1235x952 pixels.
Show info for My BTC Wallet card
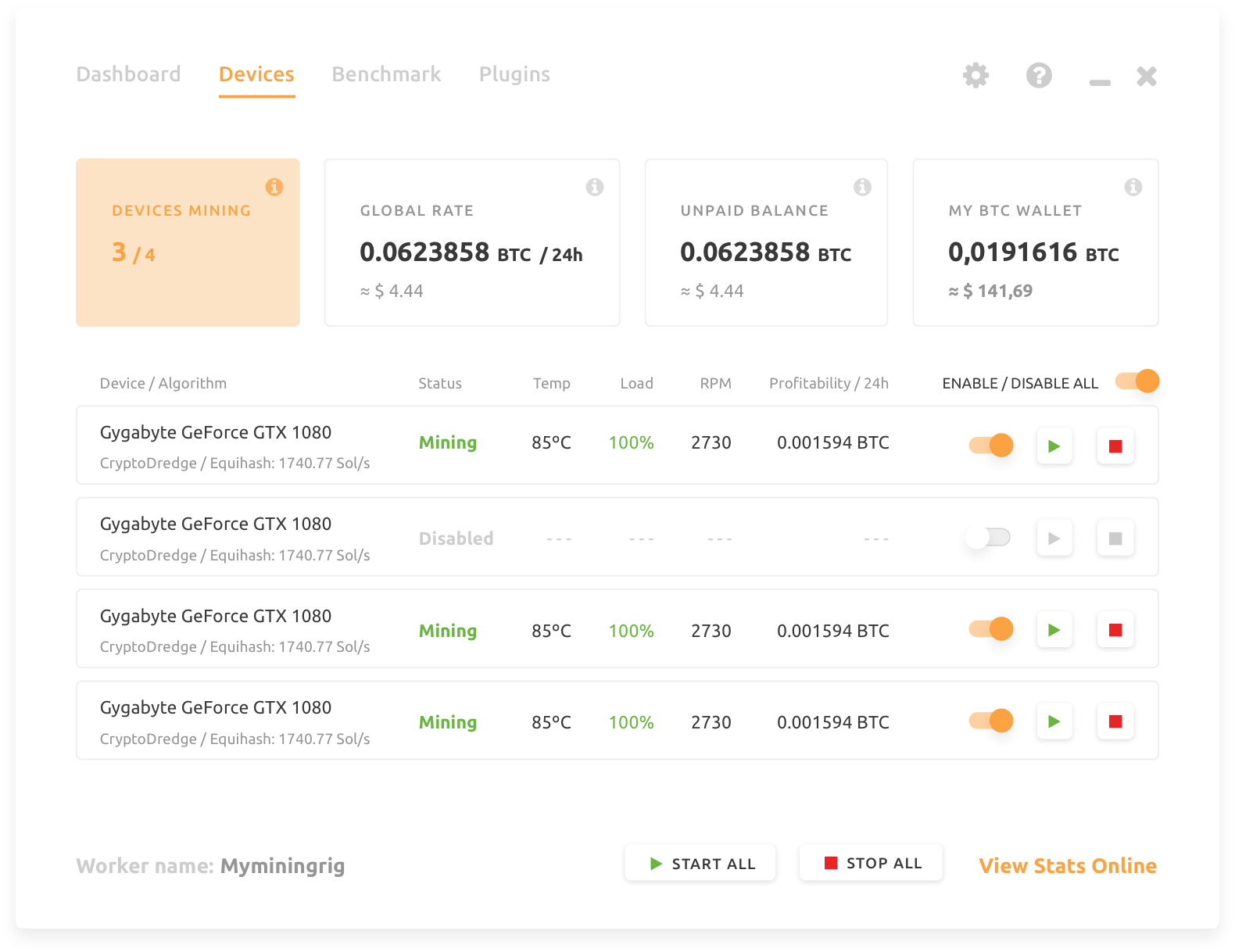point(1133,187)
